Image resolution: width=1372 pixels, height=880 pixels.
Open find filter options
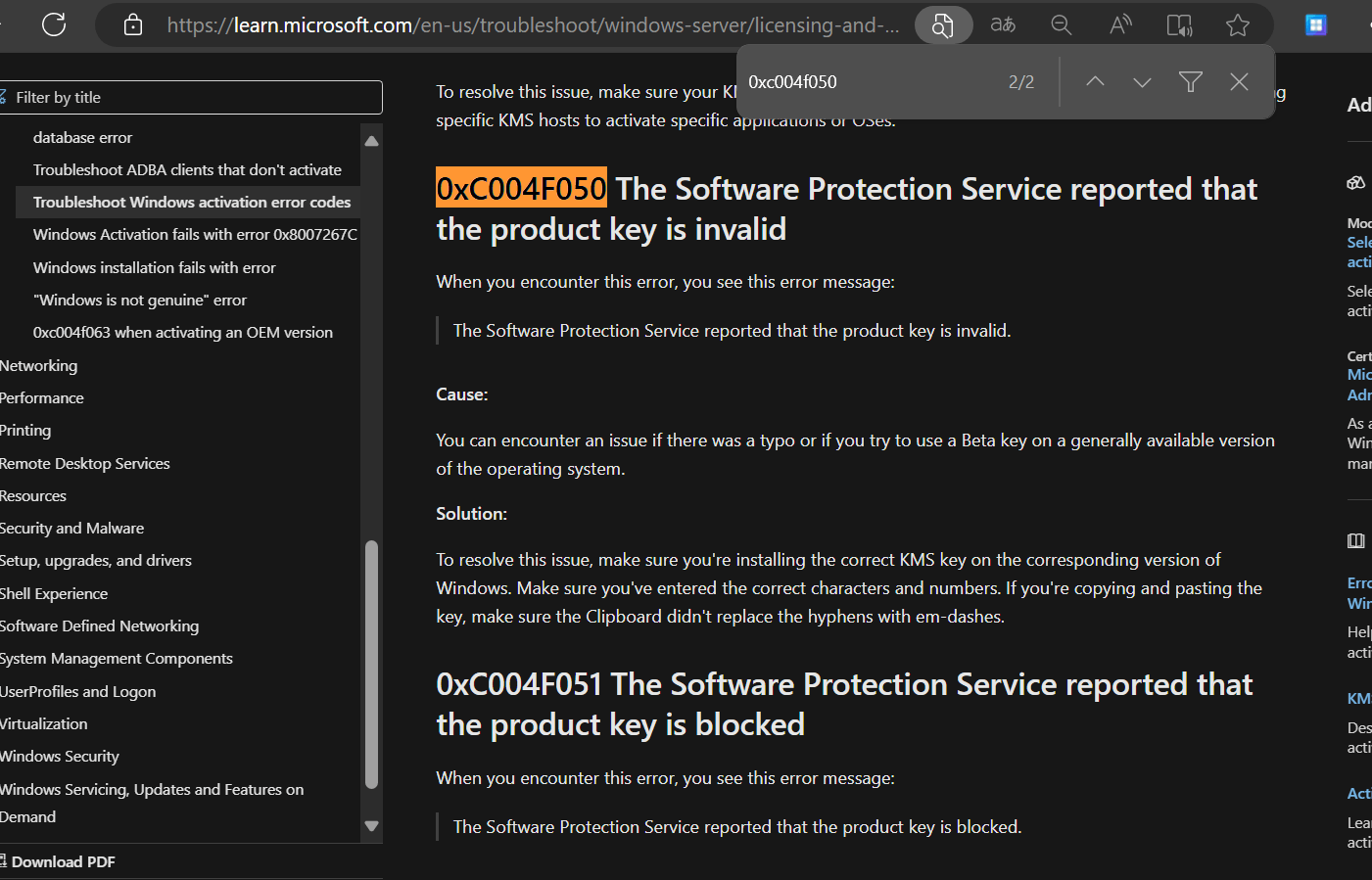(1191, 82)
